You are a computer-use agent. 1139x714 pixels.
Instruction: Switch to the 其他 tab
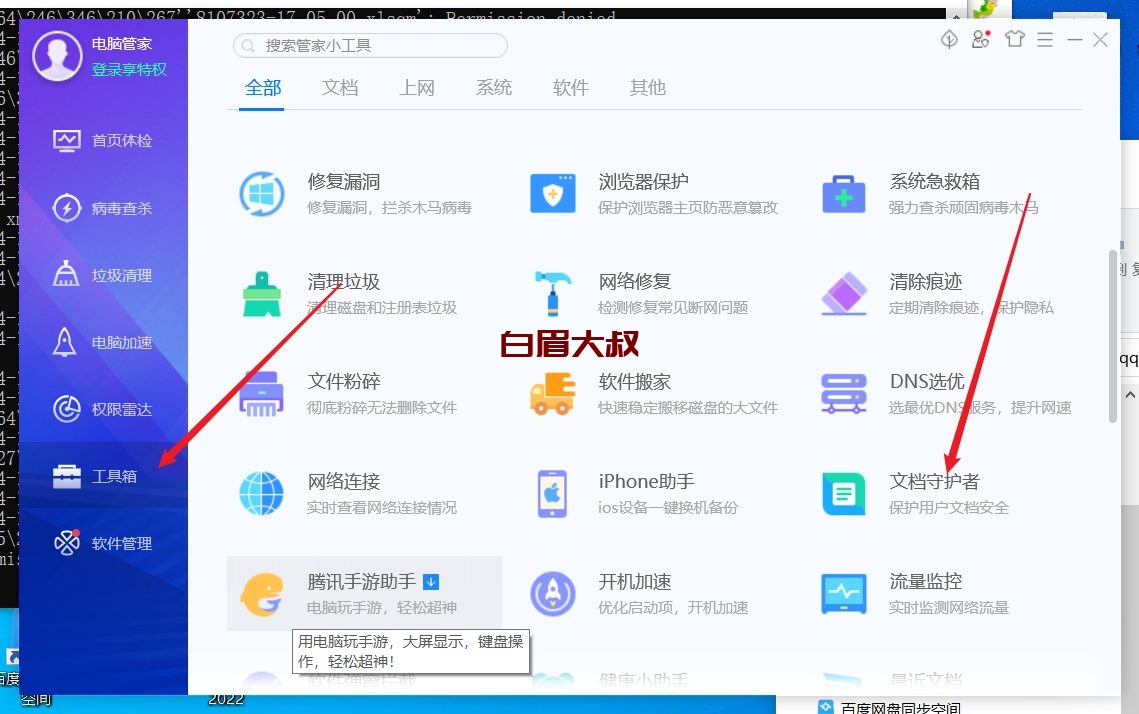tap(648, 88)
